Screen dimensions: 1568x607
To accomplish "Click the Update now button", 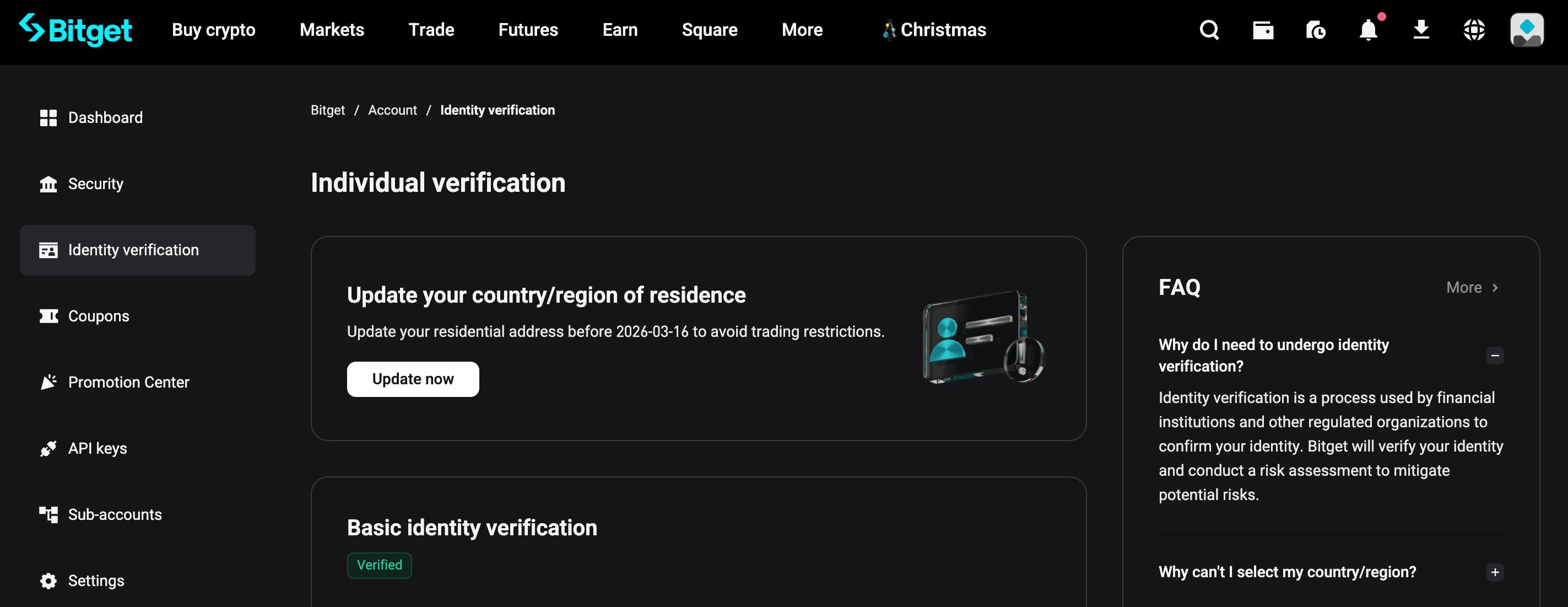I will [413, 379].
